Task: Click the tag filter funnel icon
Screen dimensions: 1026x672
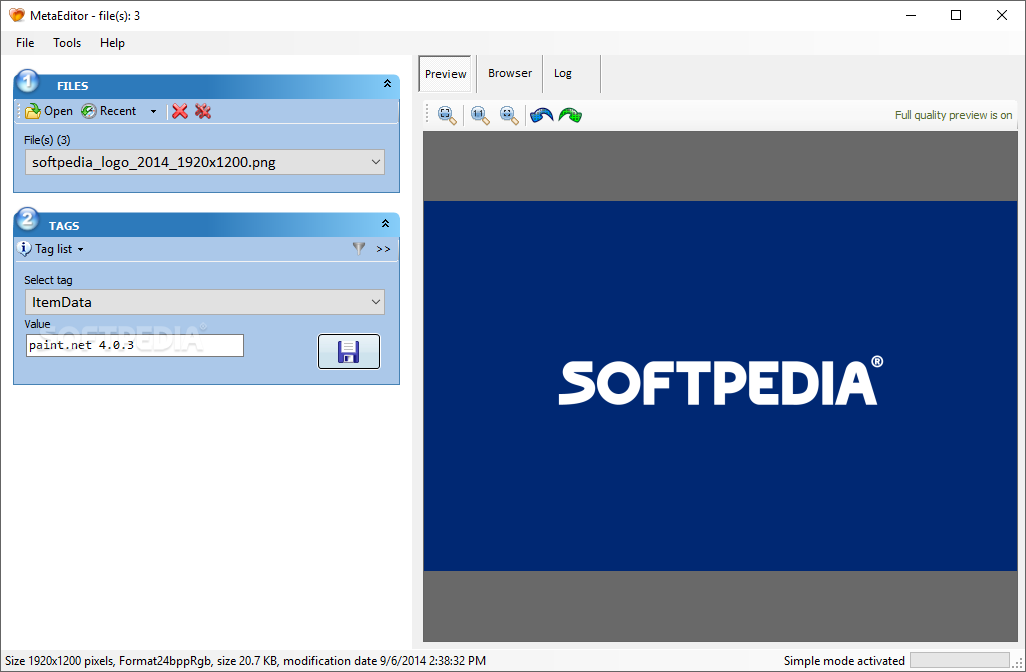Action: pyautogui.click(x=359, y=248)
